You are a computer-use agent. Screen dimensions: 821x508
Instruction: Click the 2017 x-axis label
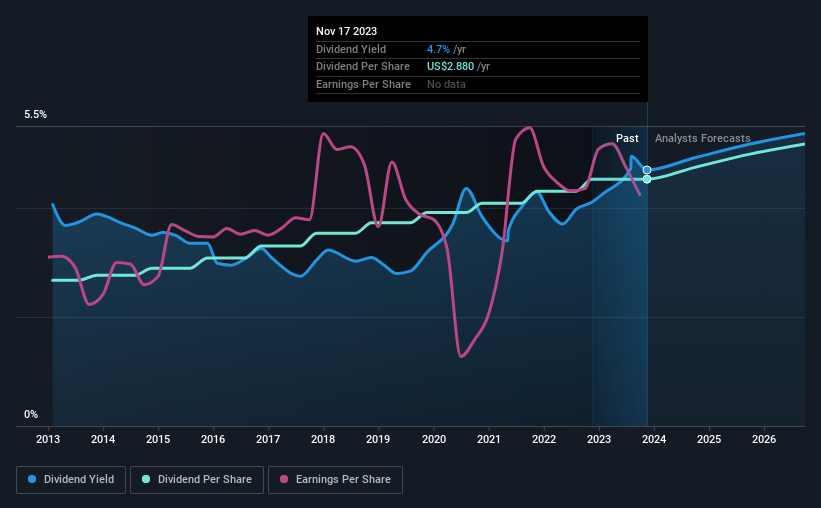click(268, 439)
